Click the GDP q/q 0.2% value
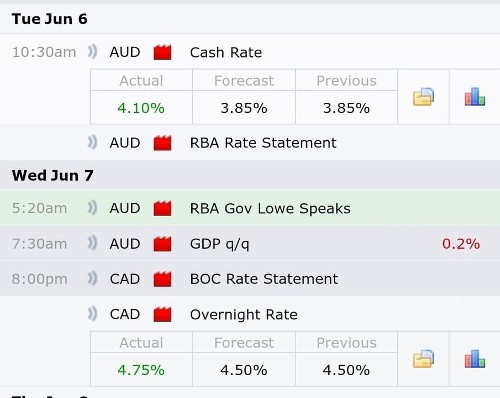 pos(461,244)
